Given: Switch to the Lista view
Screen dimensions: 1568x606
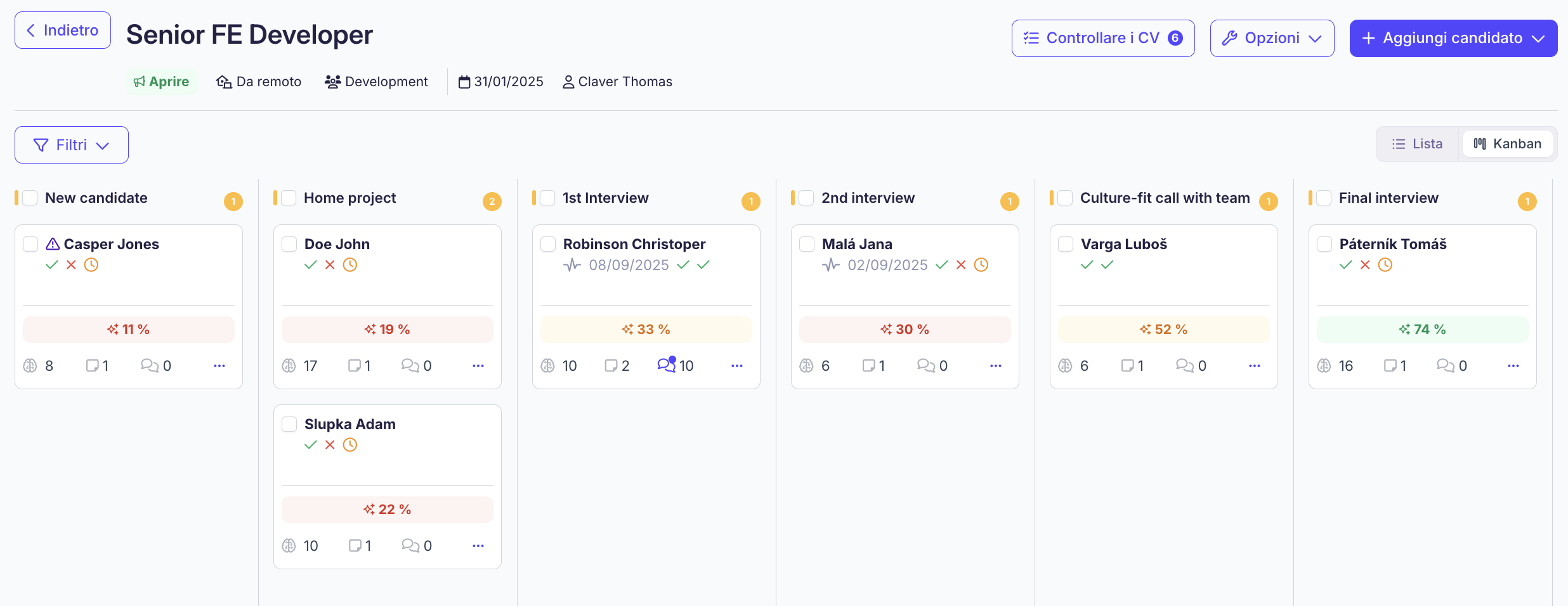Looking at the screenshot, I should [x=1417, y=144].
